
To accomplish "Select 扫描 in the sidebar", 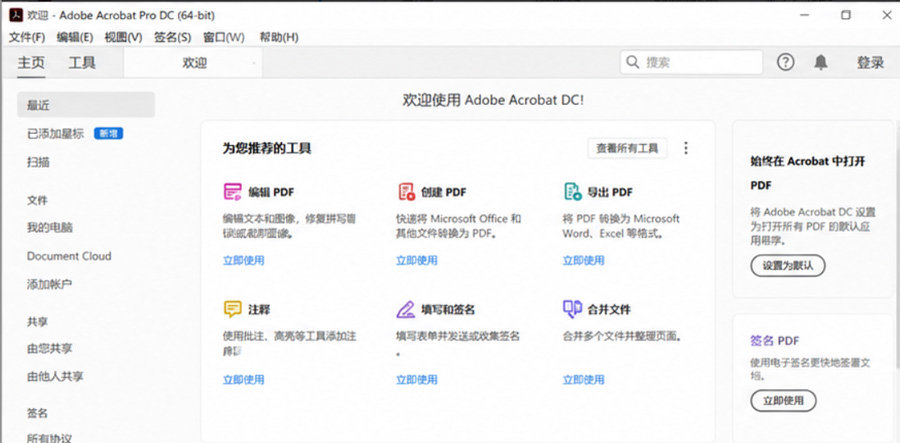I will (x=38, y=162).
